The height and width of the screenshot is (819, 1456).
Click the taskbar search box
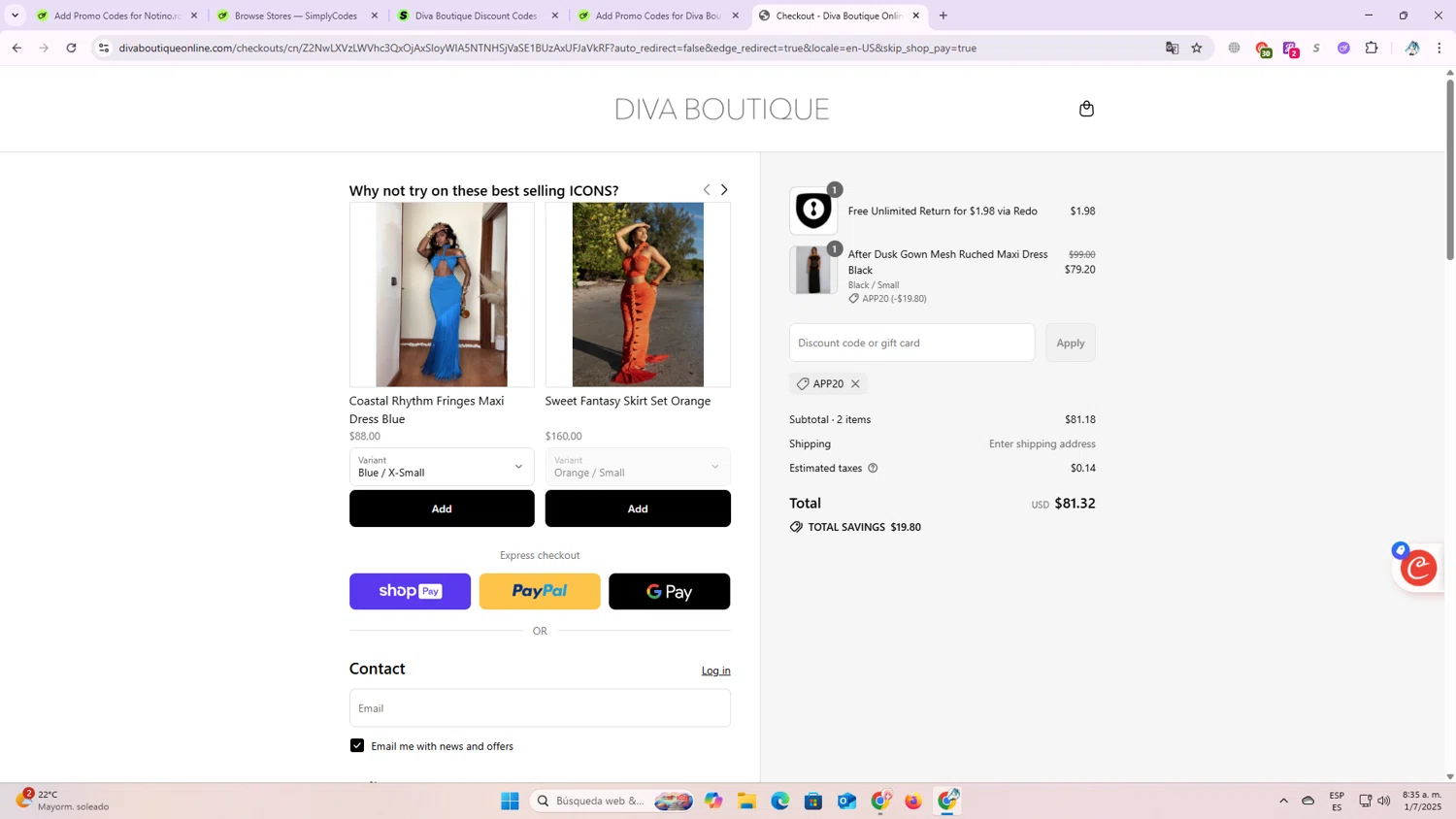612,801
